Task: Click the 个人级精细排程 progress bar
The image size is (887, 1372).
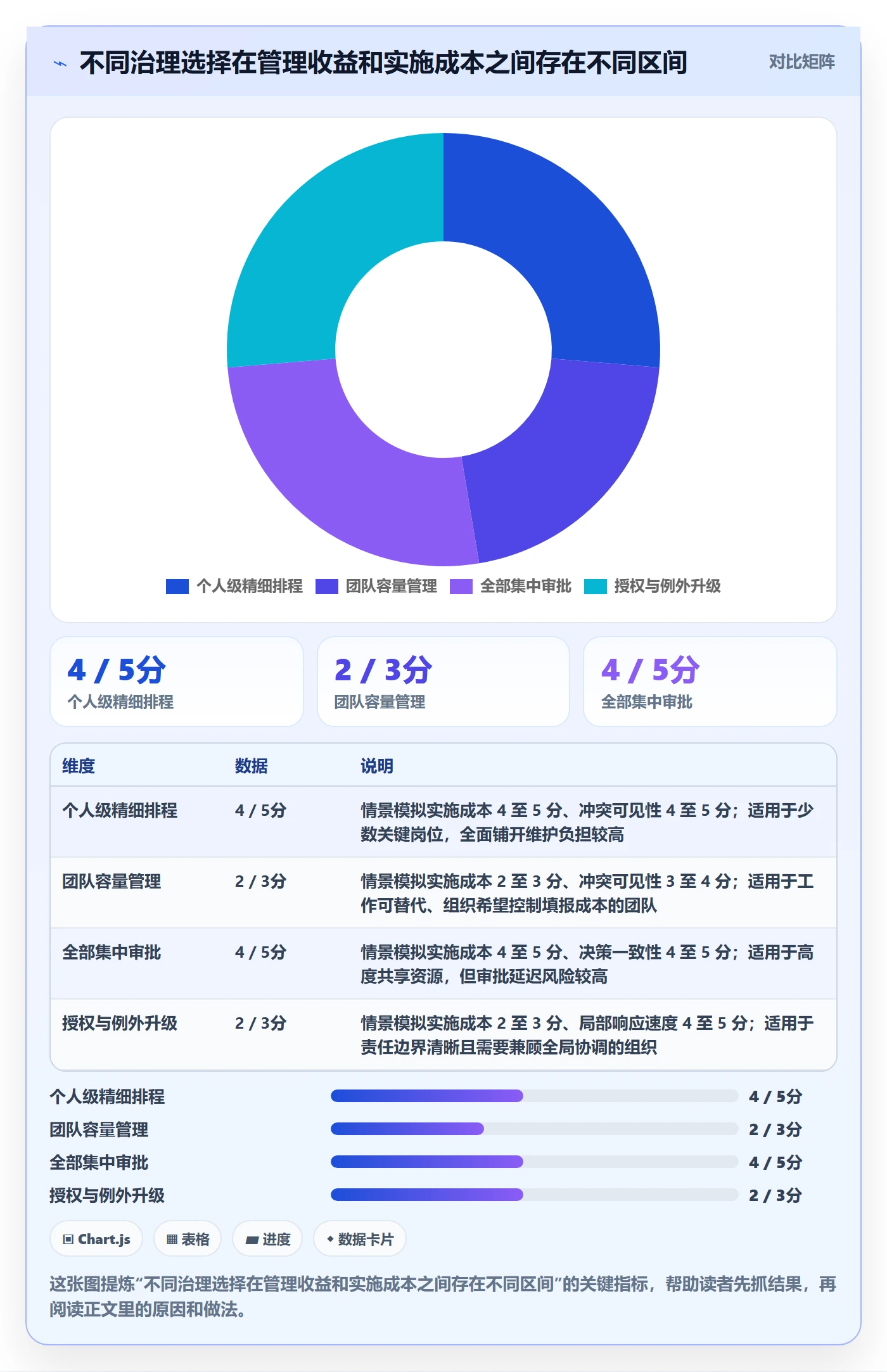Action: [534, 1096]
